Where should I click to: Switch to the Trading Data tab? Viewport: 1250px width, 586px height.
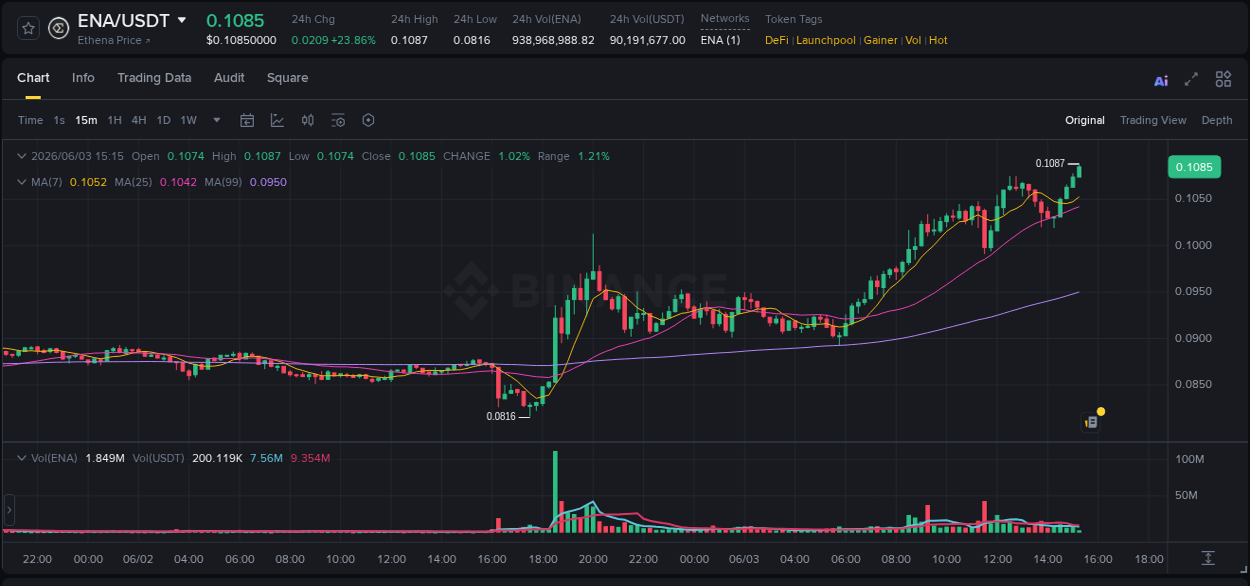tap(154, 78)
